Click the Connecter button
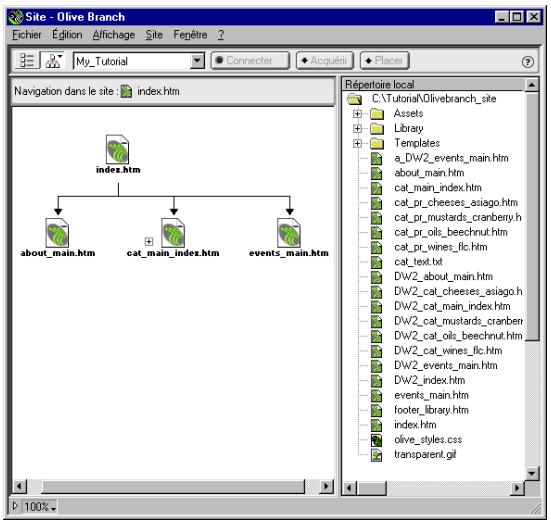The height and width of the screenshot is (523, 551). tap(250, 60)
